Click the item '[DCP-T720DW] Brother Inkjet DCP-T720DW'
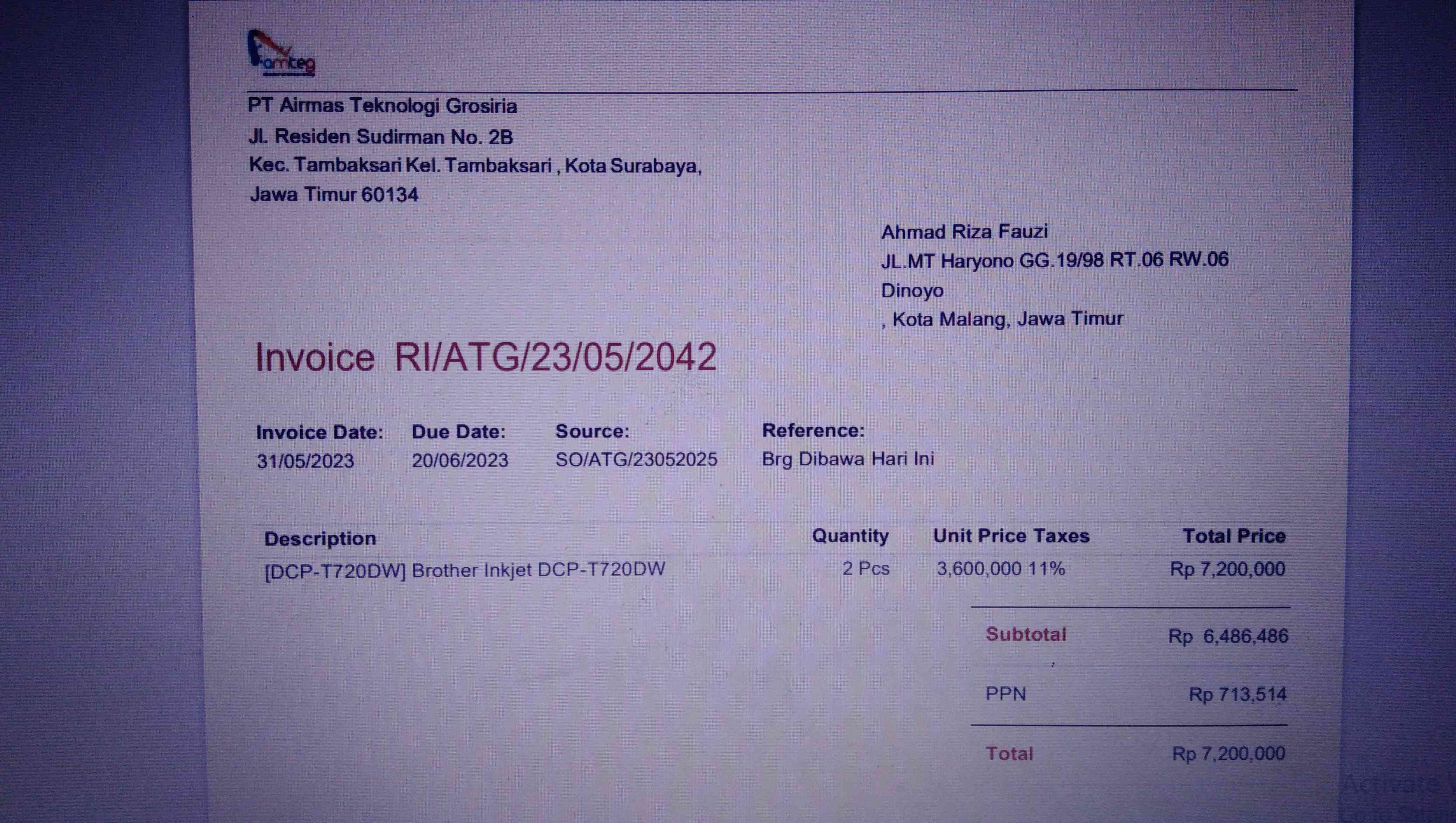1456x823 pixels. (464, 570)
